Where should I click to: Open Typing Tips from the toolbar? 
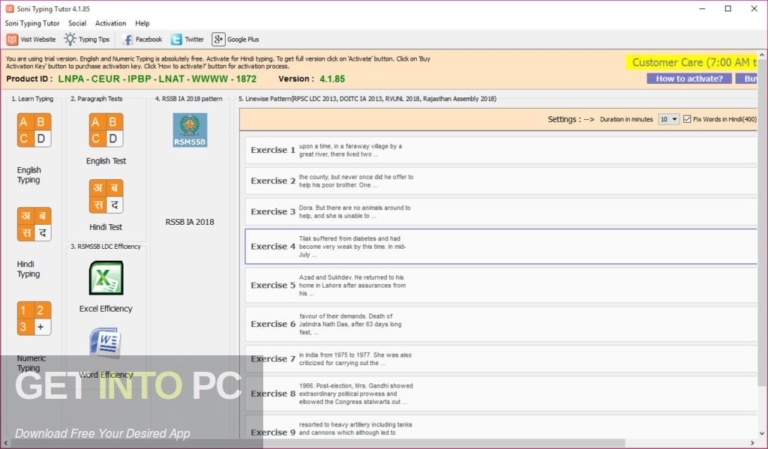pyautogui.click(x=87, y=39)
